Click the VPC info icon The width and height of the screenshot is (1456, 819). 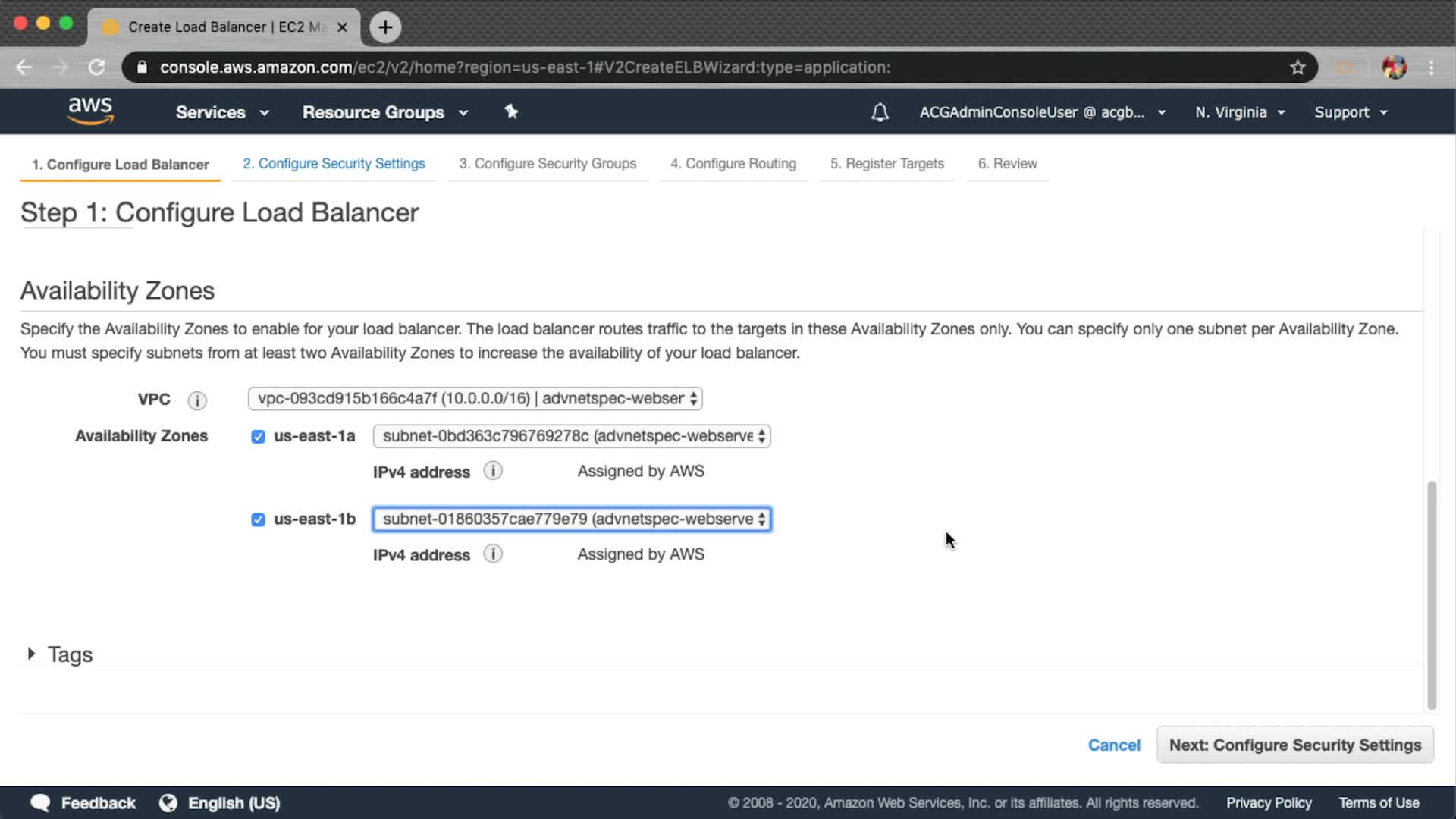[x=197, y=400]
